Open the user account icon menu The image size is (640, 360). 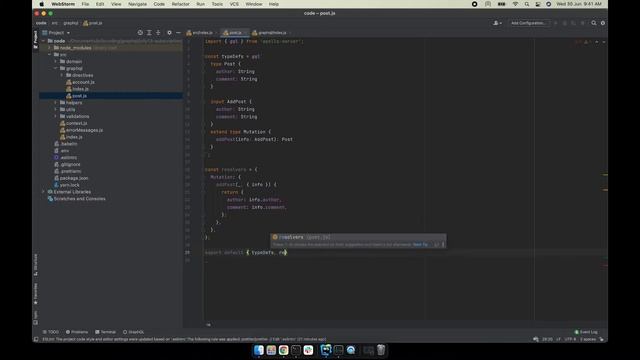[x=497, y=23]
